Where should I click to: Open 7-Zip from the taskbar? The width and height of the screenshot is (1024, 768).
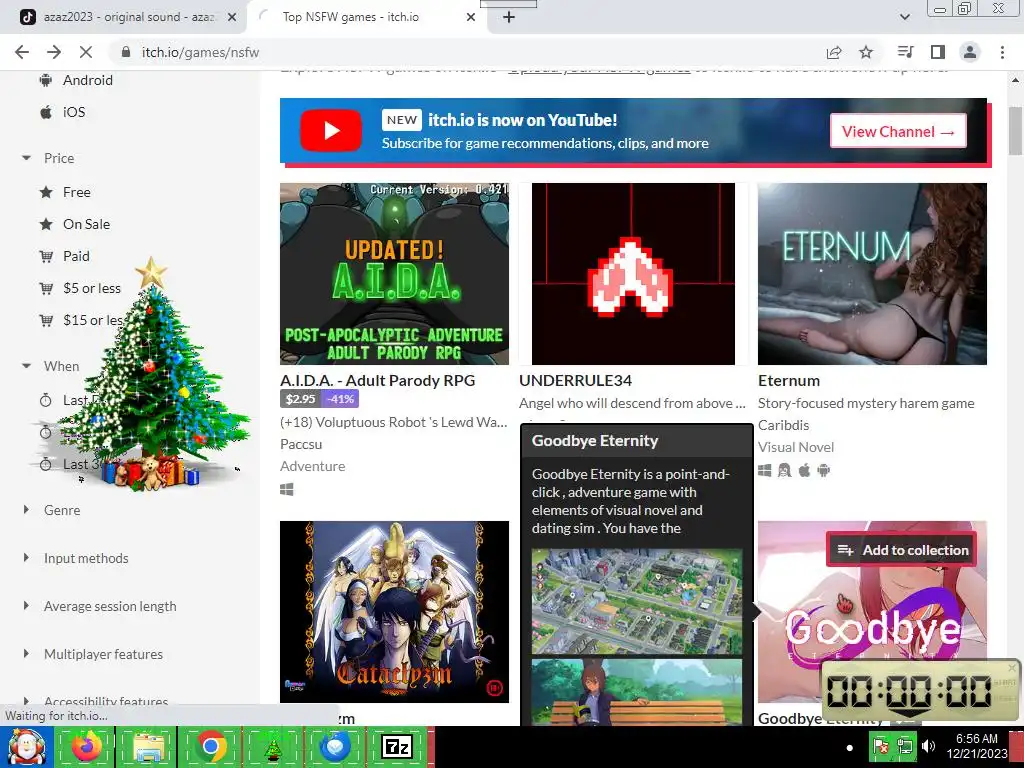(x=397, y=746)
